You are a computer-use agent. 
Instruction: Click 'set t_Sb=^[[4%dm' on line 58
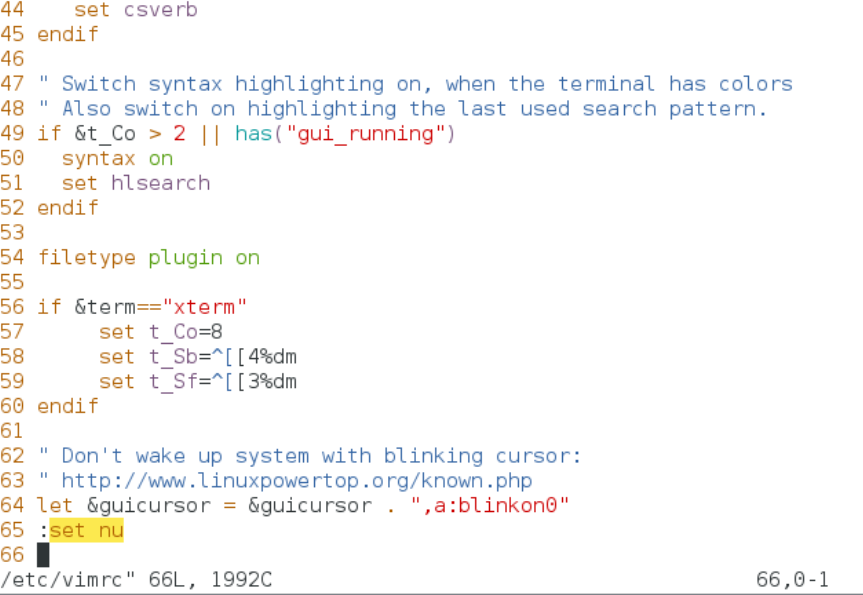point(198,357)
